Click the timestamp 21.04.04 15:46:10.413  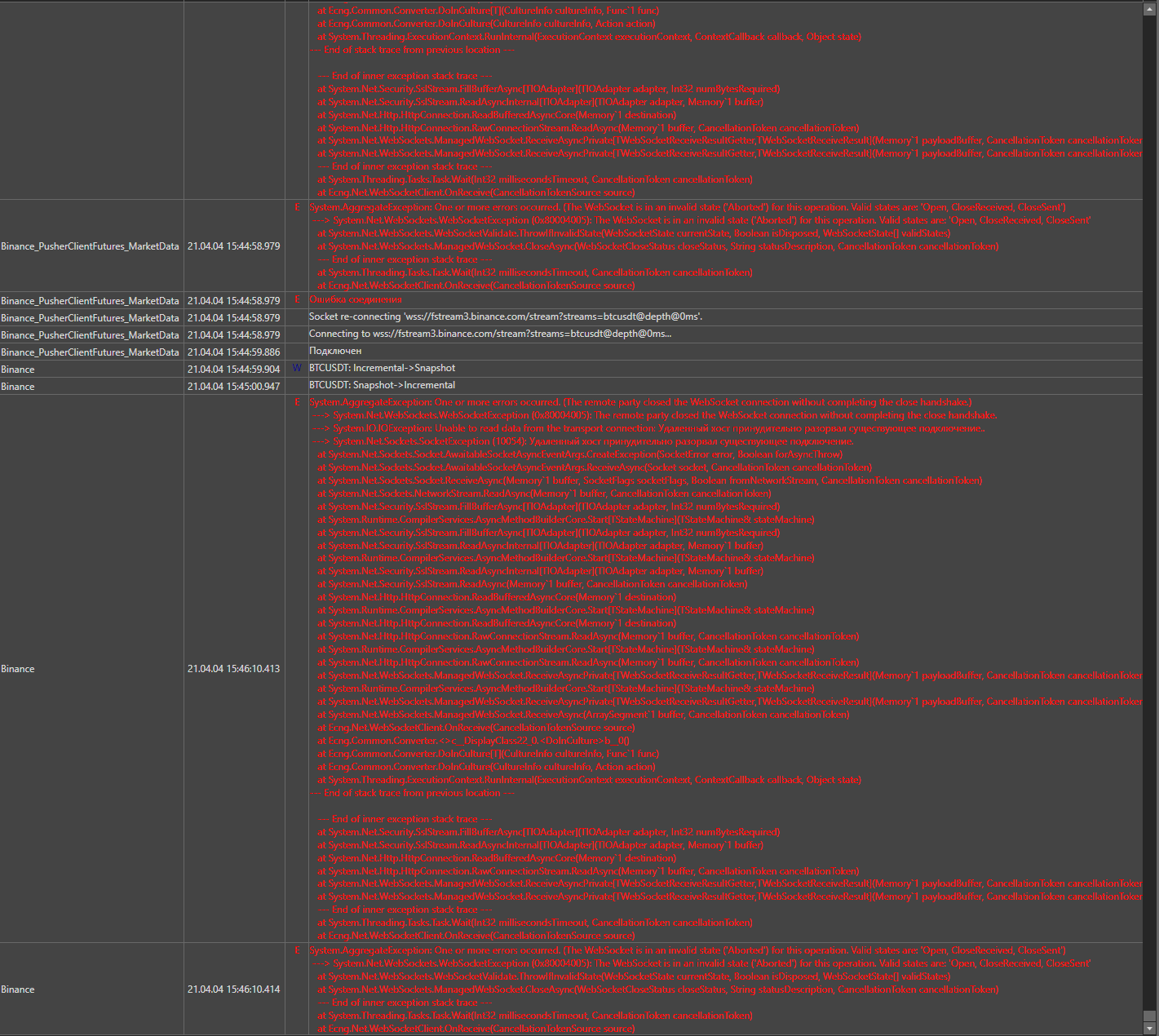(x=233, y=669)
